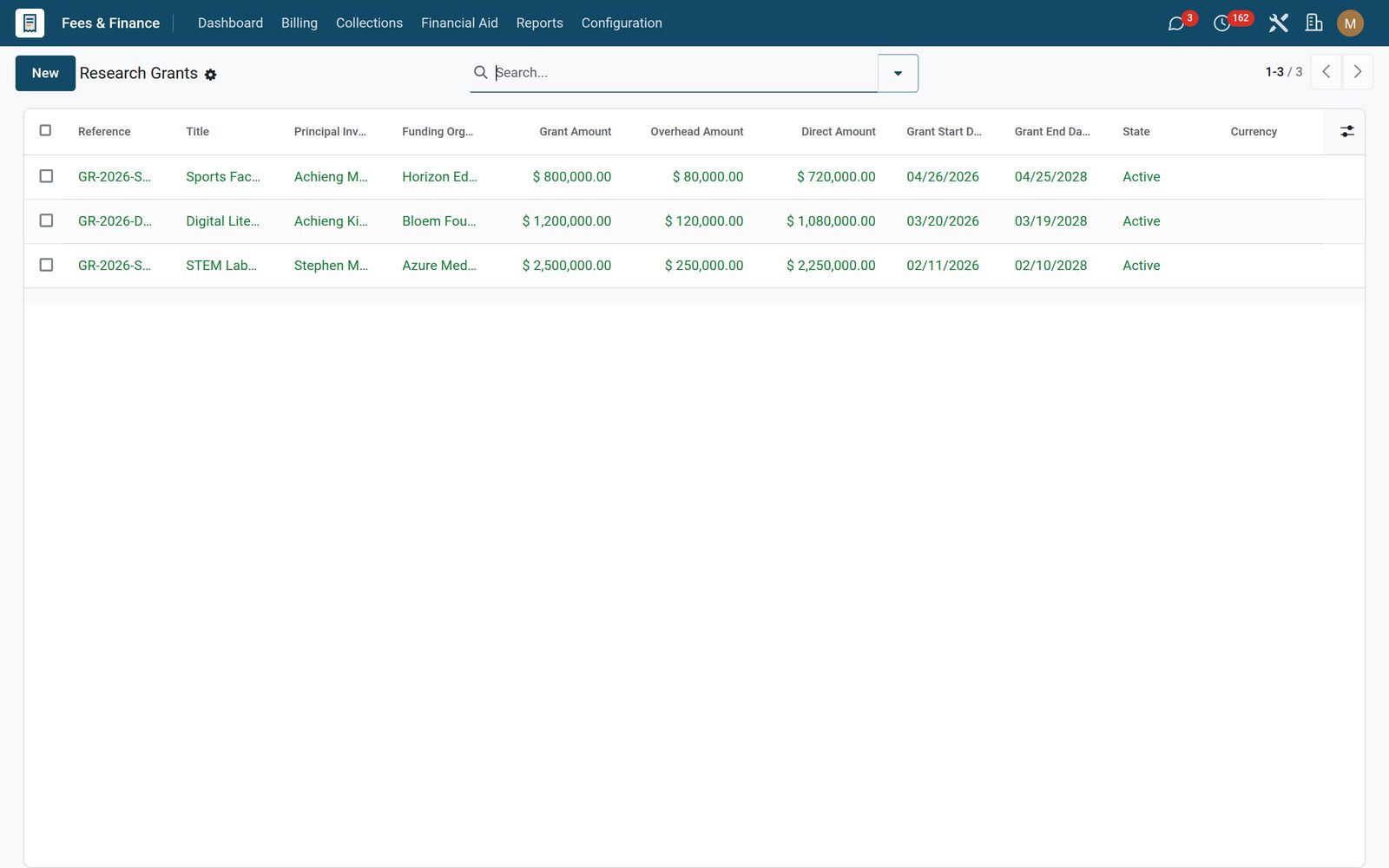Screen dimensions: 1389x868
Task: Click the GR-2026-D... reference cell
Action: click(x=115, y=221)
